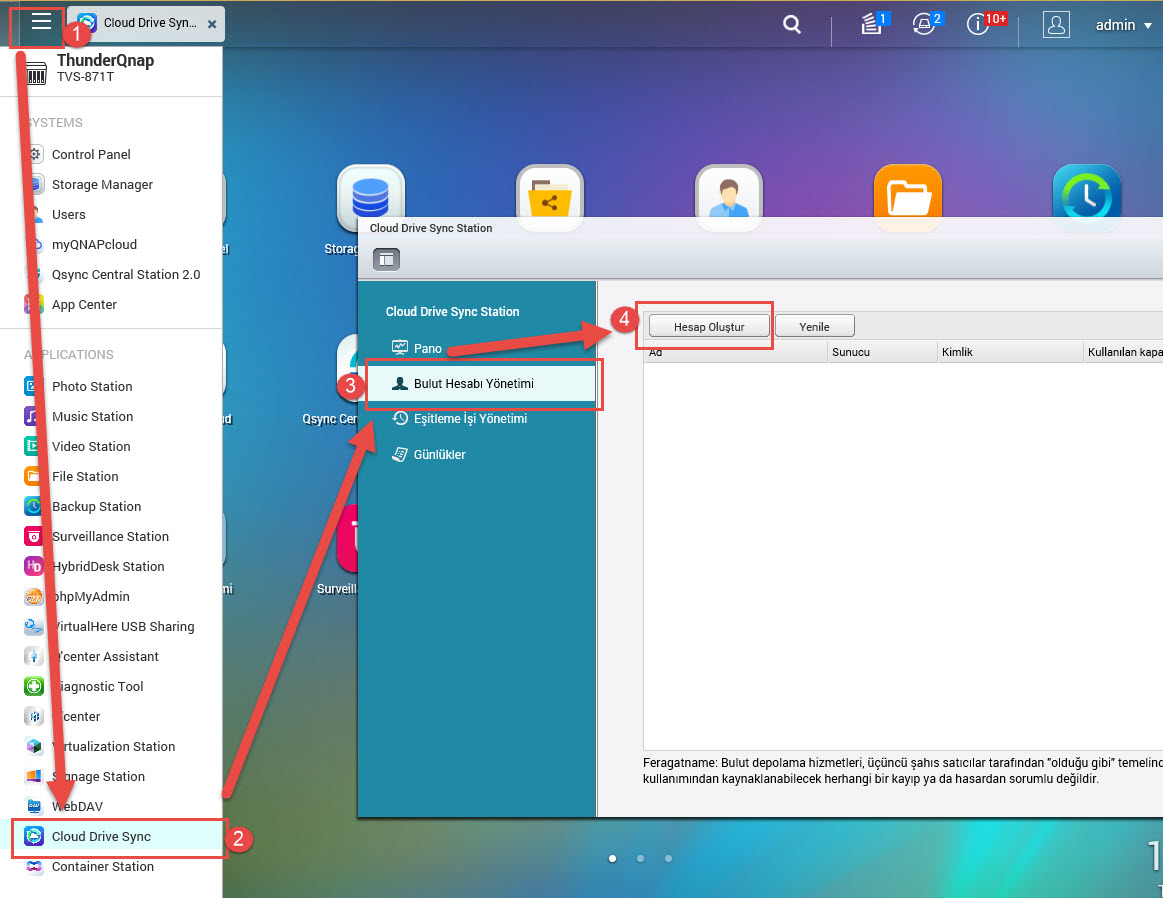1163x898 pixels.
Task: Click the Music Station note icon
Action: click(x=33, y=416)
